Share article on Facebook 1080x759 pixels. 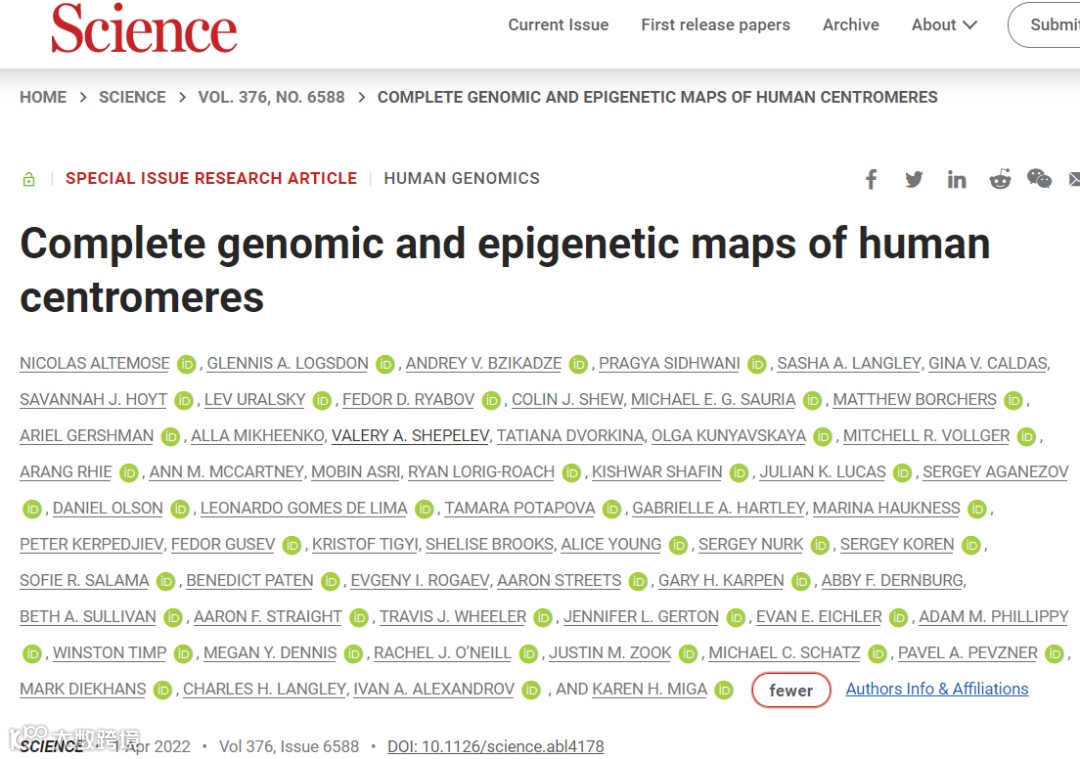871,179
